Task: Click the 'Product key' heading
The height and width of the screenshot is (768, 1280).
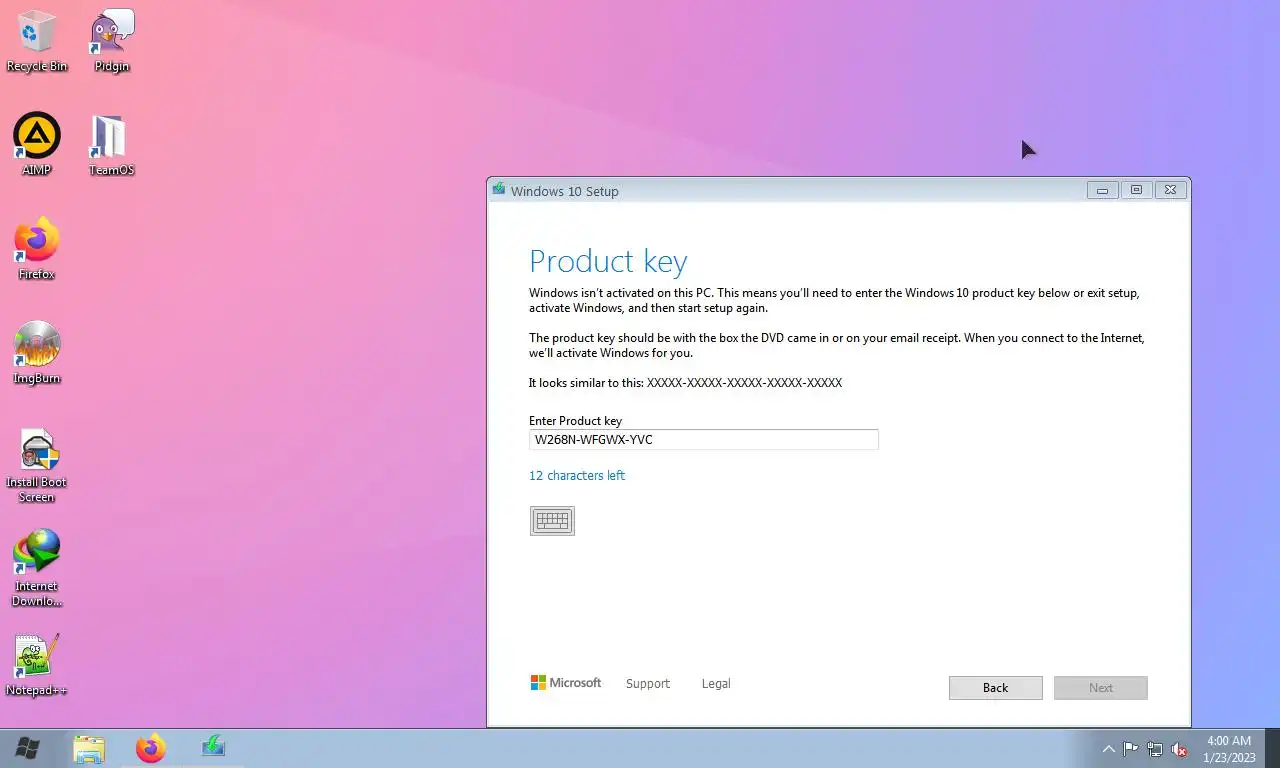Action: click(x=608, y=262)
